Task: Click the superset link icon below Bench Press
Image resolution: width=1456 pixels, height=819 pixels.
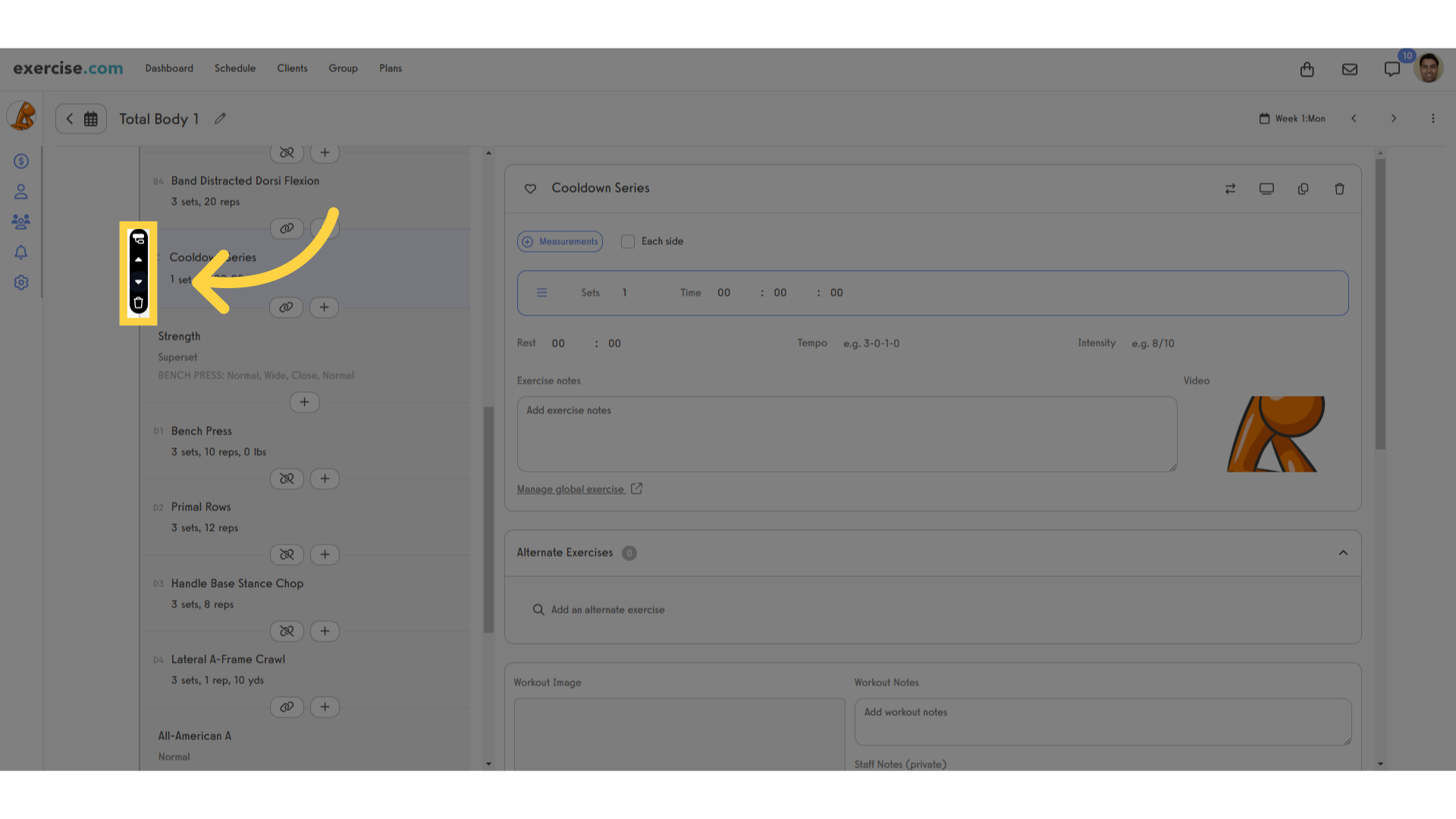Action: click(286, 478)
